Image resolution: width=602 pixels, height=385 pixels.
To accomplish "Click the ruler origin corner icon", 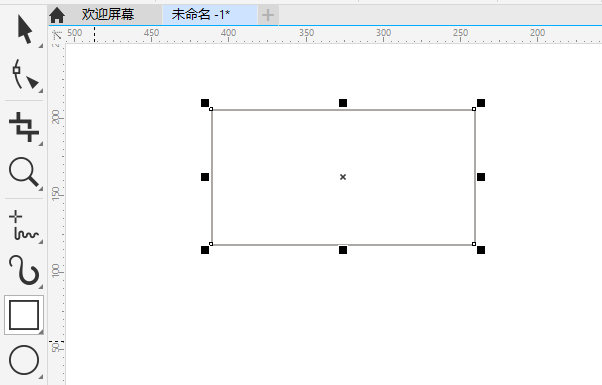I will pyautogui.click(x=57, y=35).
